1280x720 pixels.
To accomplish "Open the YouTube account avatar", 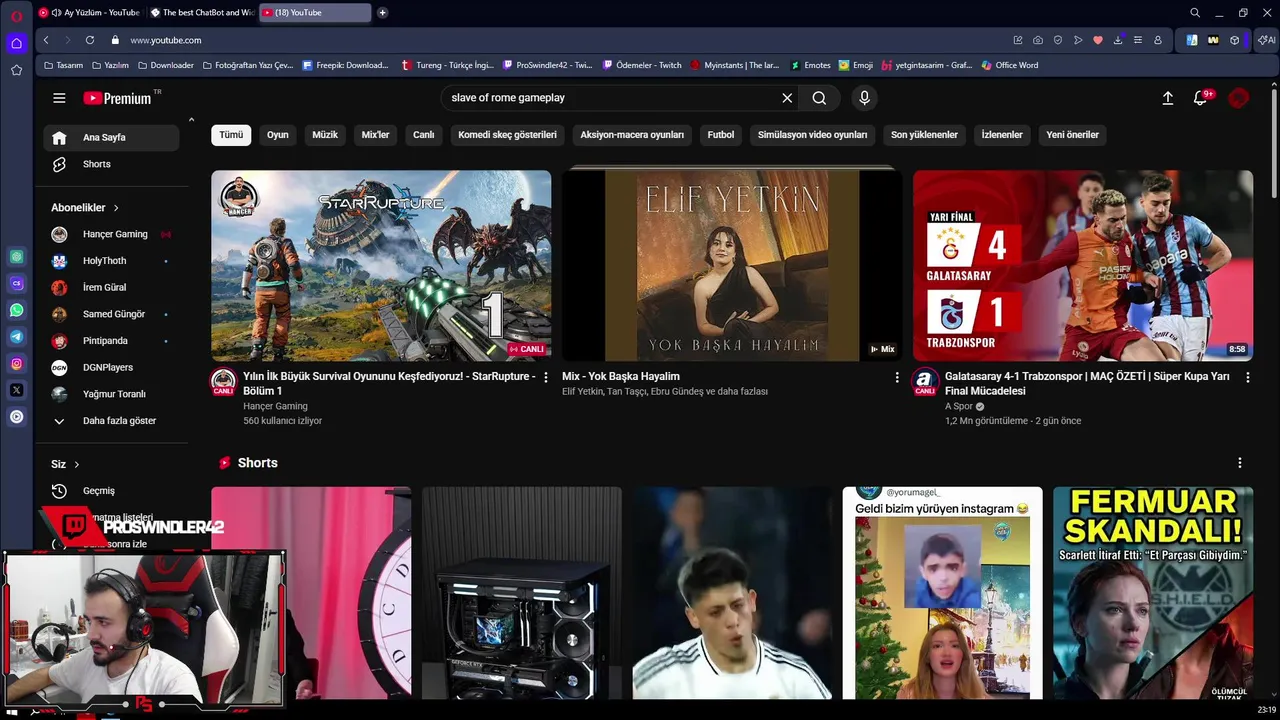I will [1239, 98].
